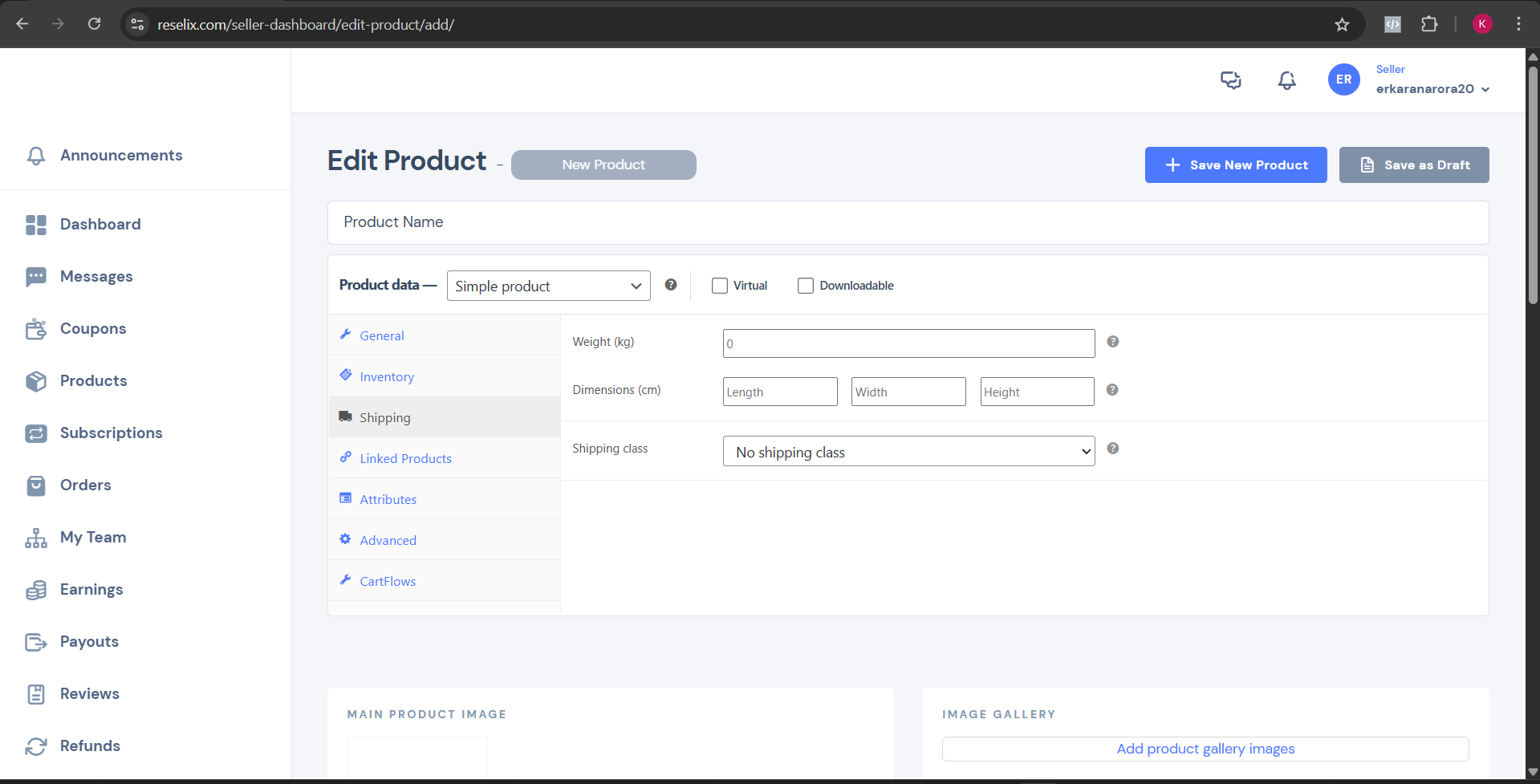This screenshot has width=1540, height=784.
Task: Click the Earnings coins icon
Action: pyautogui.click(x=35, y=590)
